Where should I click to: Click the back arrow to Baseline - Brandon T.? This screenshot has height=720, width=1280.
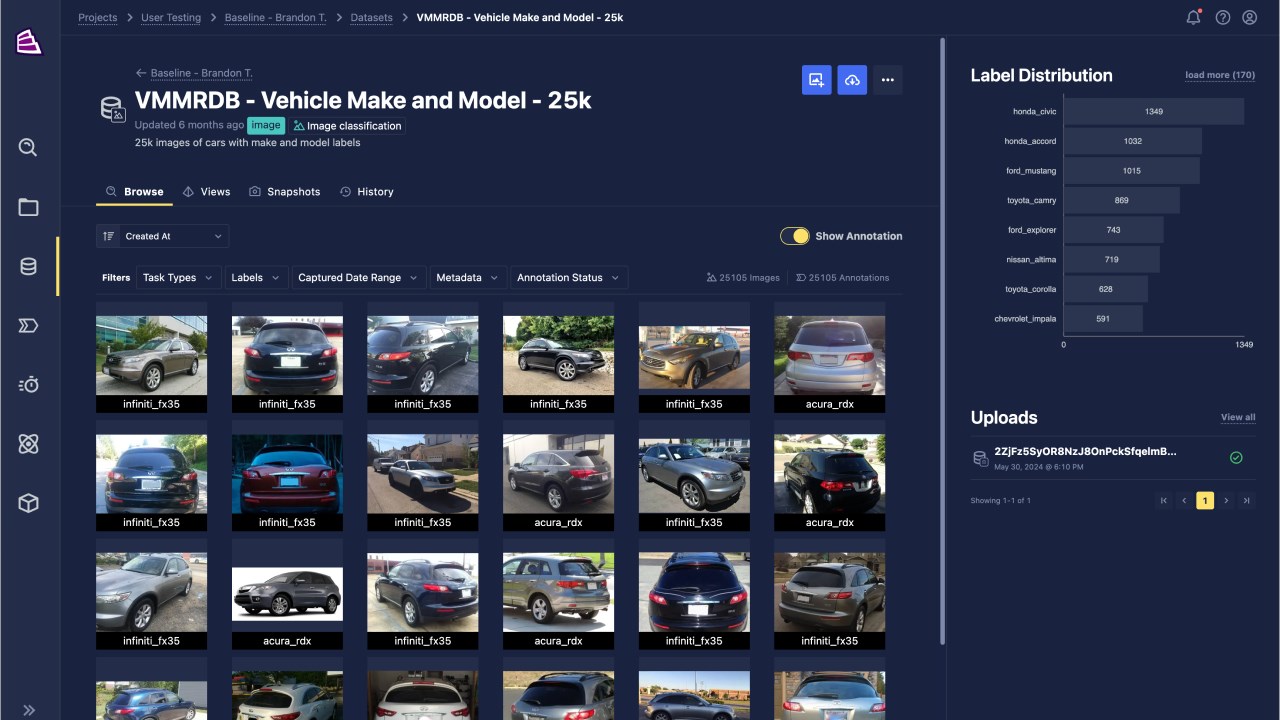click(x=141, y=73)
